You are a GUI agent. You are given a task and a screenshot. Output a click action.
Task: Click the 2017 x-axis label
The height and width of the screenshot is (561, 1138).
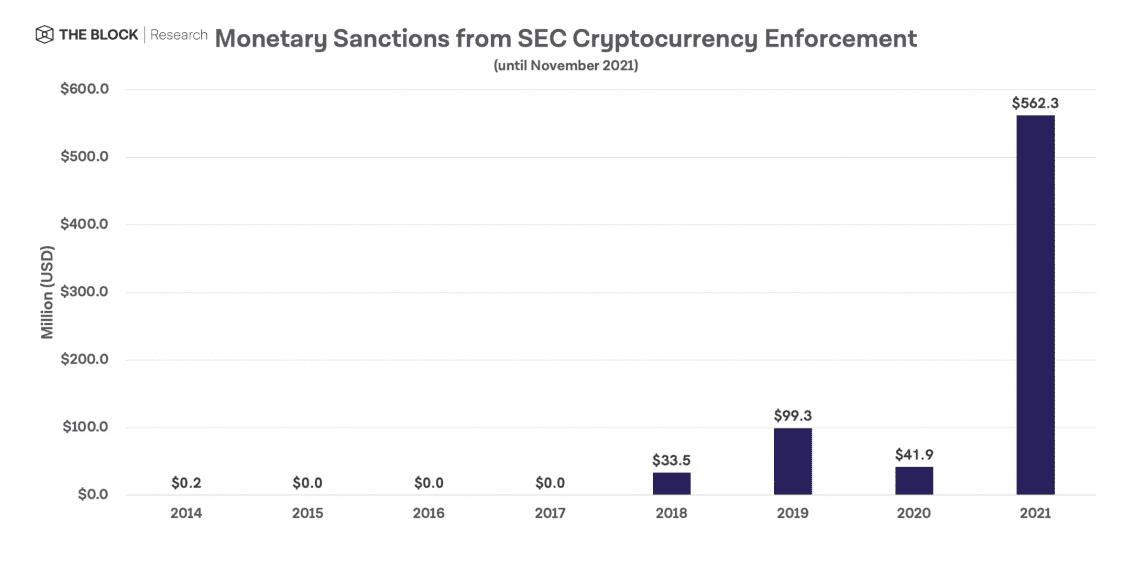pyautogui.click(x=550, y=513)
